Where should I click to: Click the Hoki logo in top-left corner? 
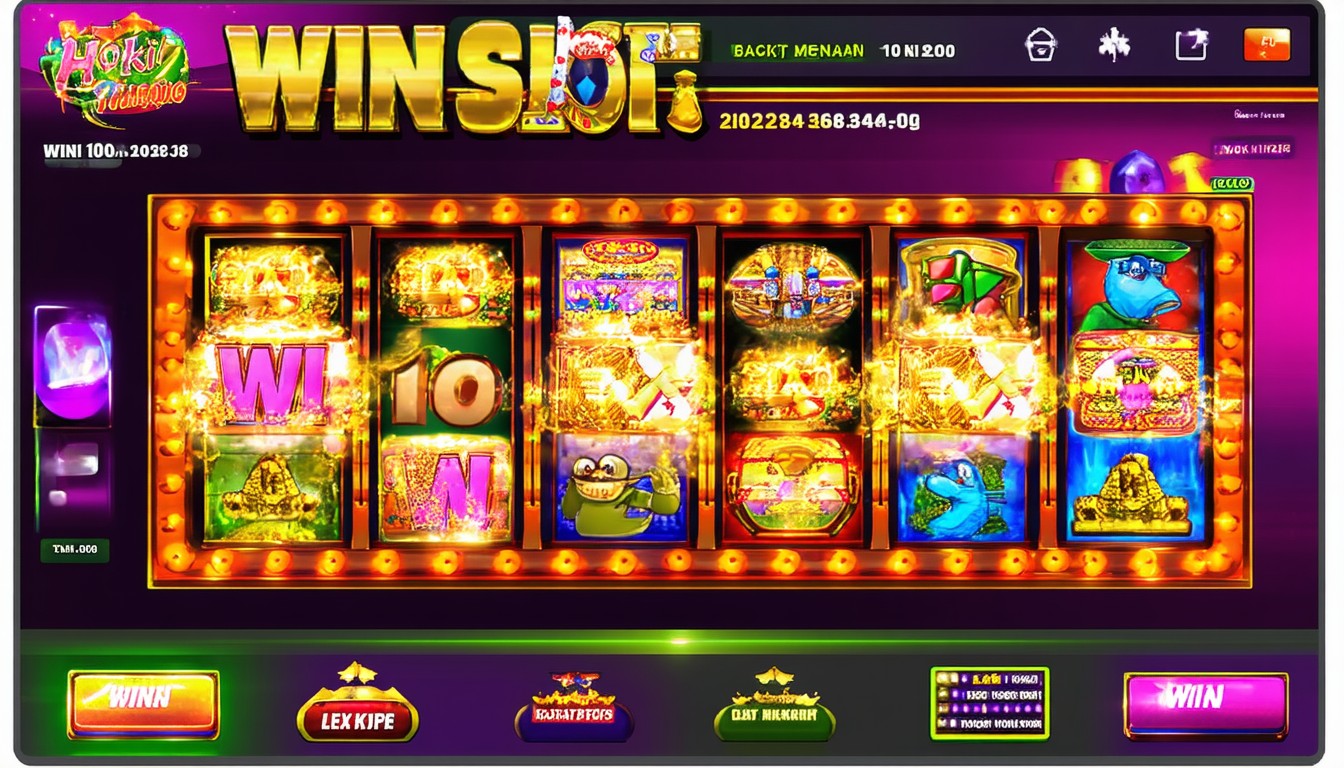(115, 68)
